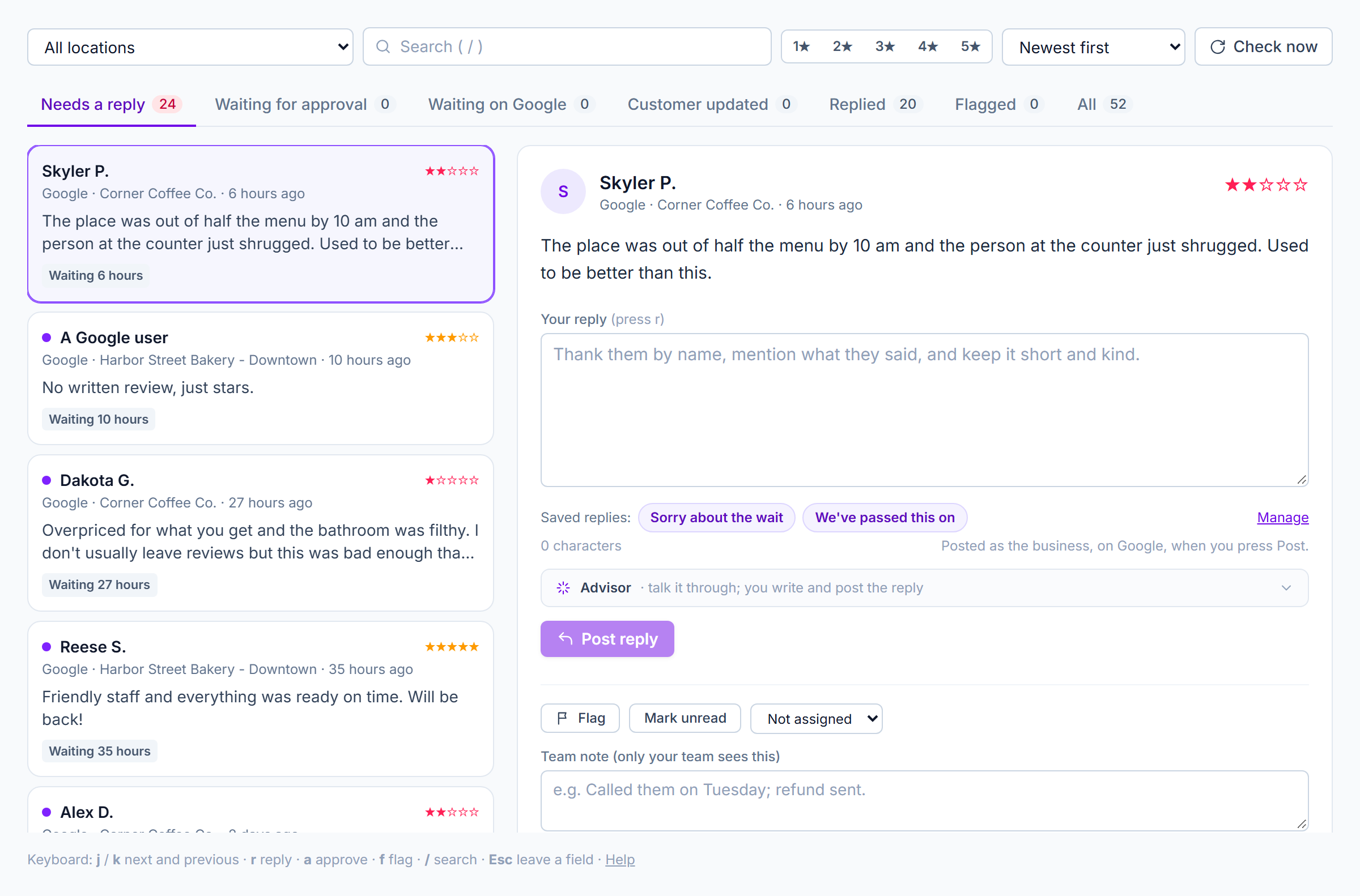This screenshot has height=896, width=1360.
Task: Click the reply arrow icon on Post reply
Action: [x=566, y=638]
